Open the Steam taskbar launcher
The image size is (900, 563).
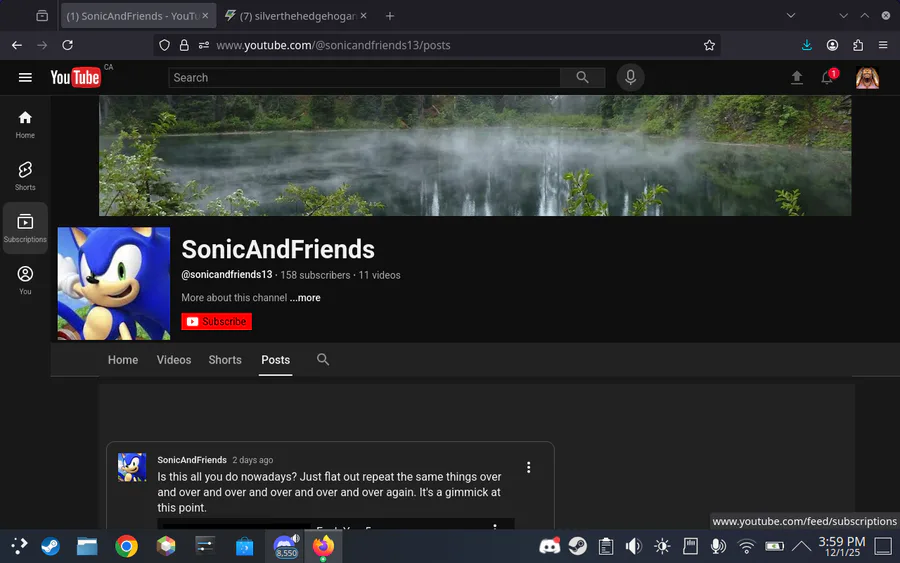click(x=50, y=546)
